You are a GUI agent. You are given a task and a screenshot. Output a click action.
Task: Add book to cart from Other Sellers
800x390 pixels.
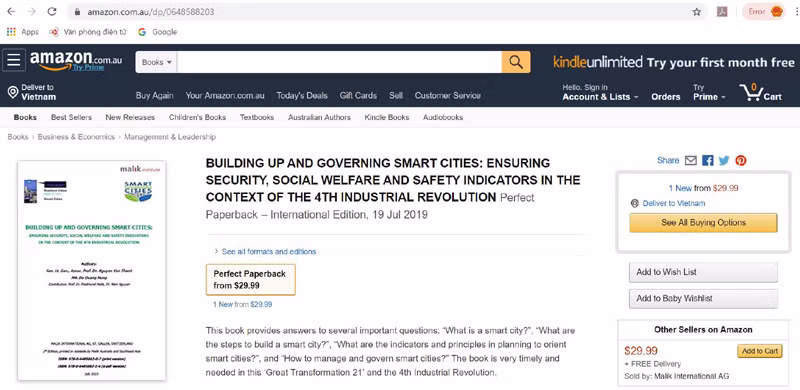coord(760,351)
